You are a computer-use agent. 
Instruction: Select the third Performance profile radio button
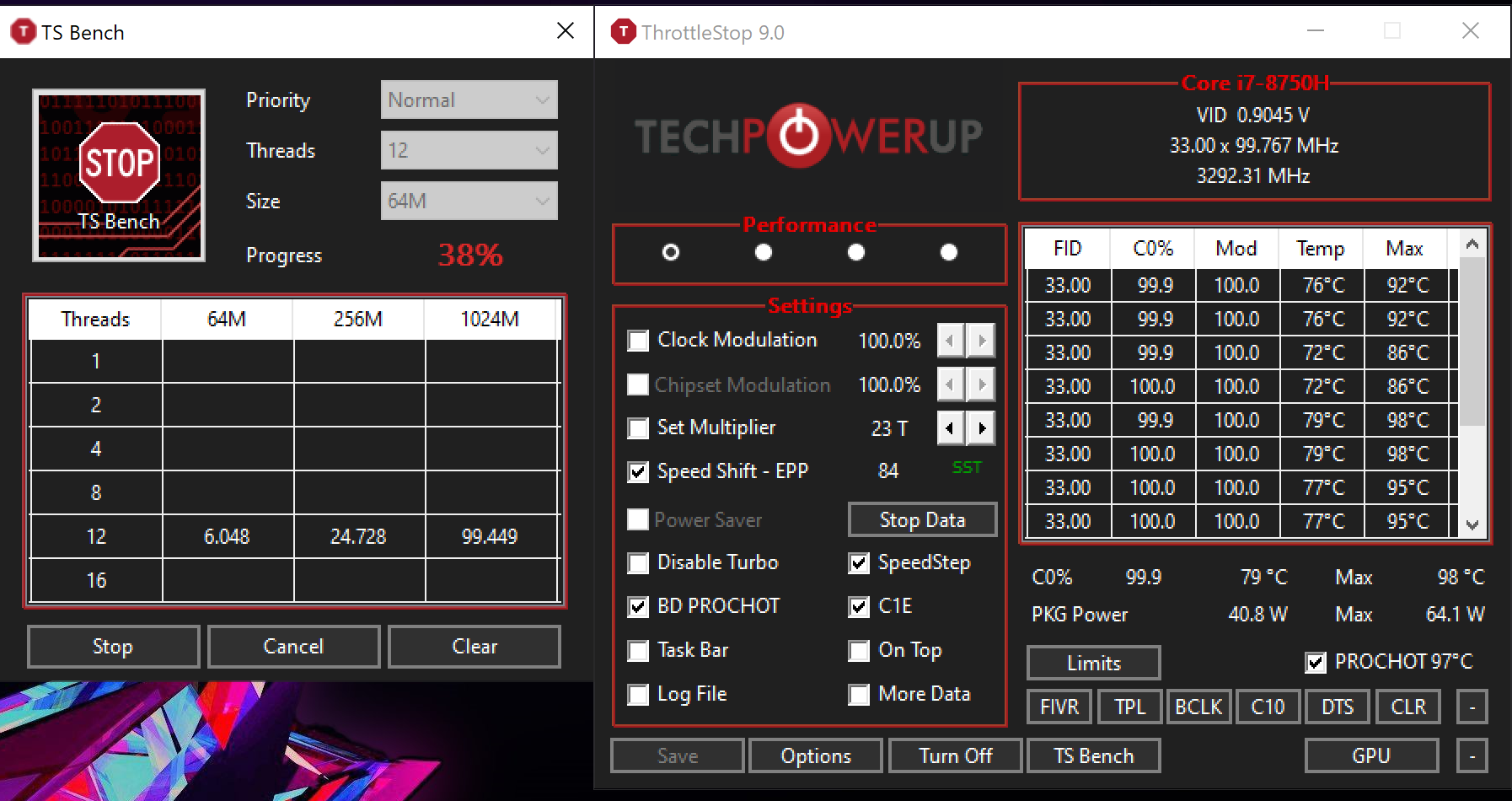pos(856,252)
